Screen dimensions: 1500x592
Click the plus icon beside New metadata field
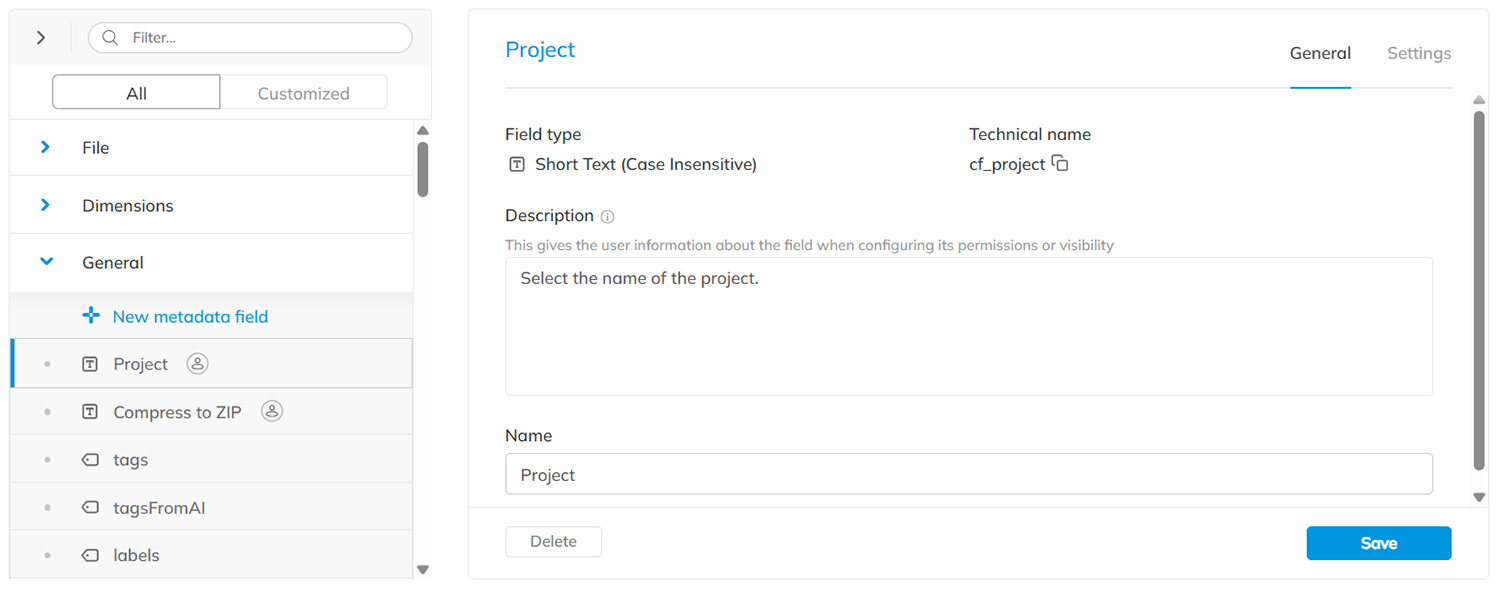tap(91, 315)
